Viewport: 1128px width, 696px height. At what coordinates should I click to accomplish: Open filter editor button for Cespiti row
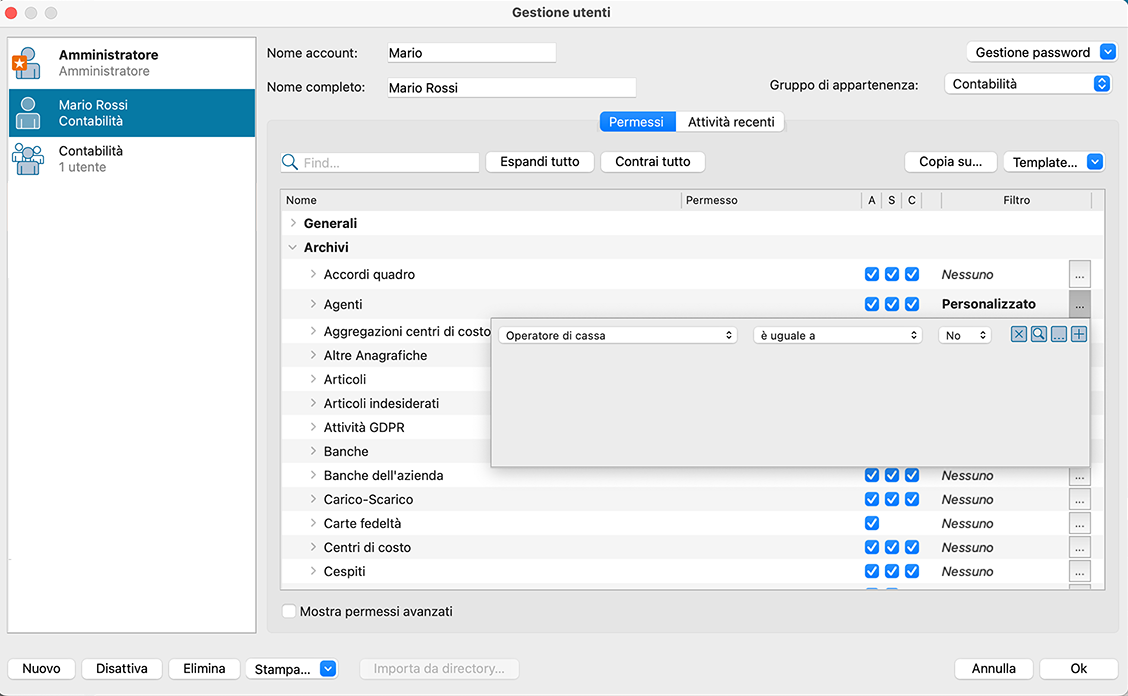pos(1079,572)
